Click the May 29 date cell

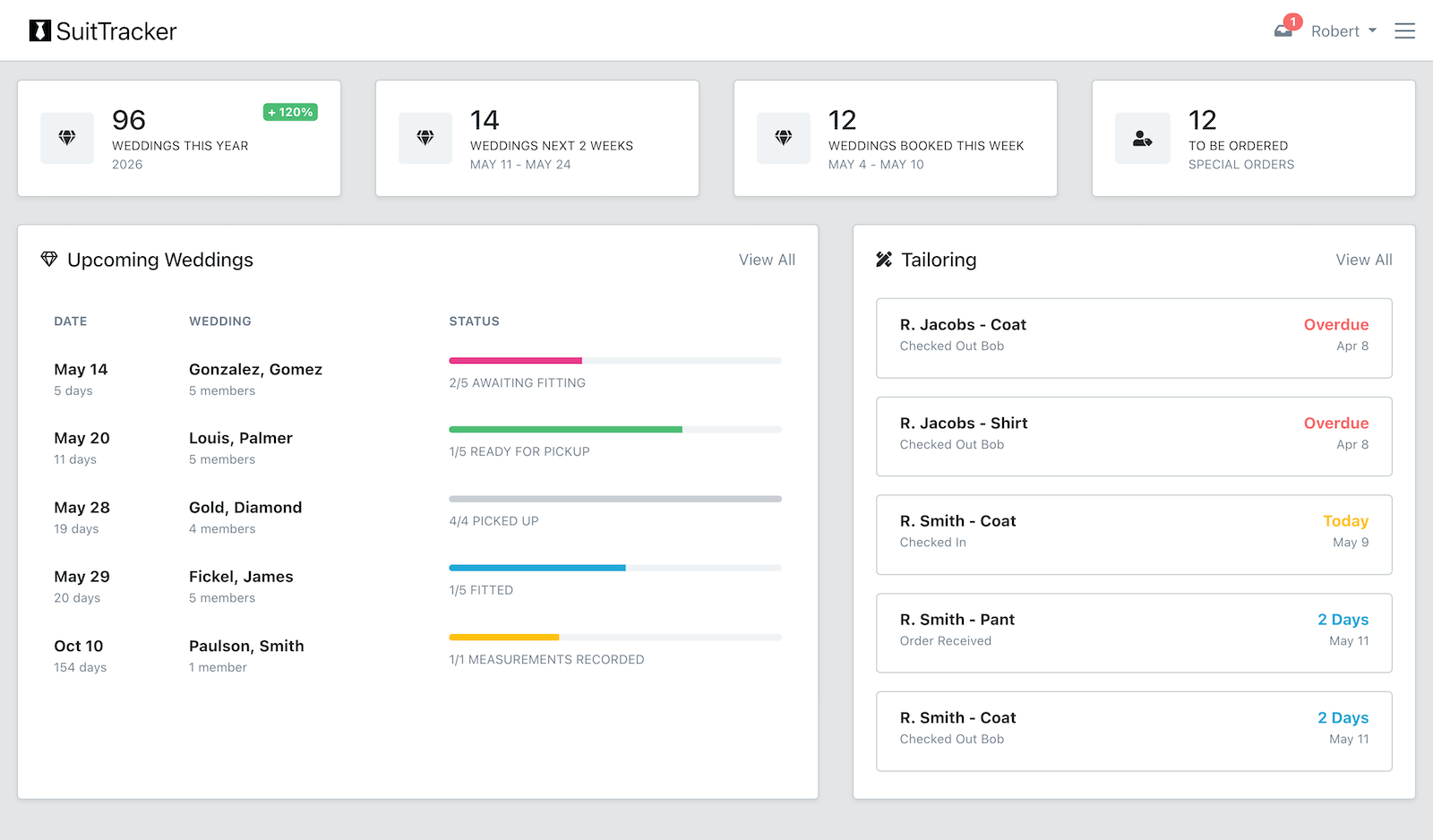tap(82, 577)
